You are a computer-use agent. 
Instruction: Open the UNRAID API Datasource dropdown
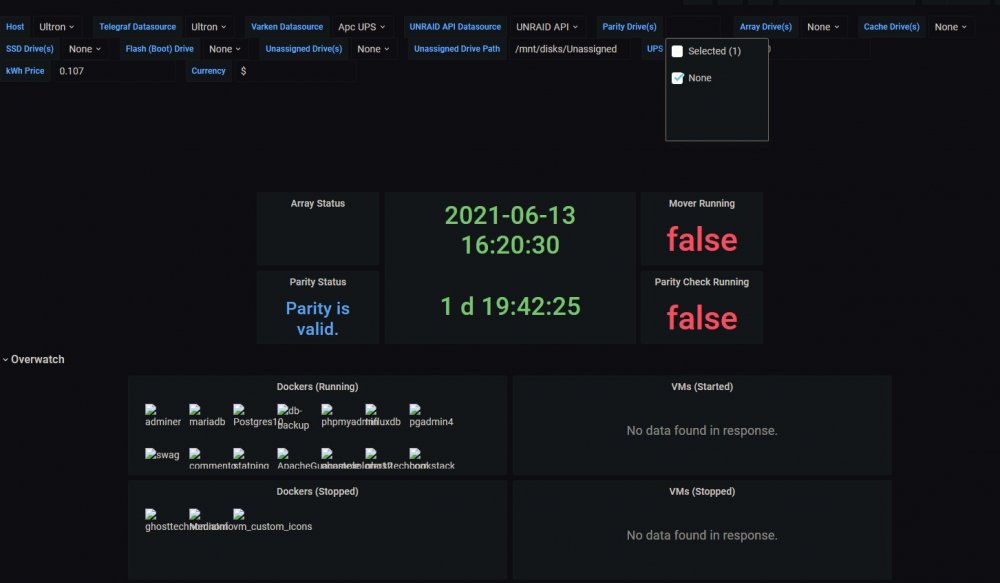[547, 27]
